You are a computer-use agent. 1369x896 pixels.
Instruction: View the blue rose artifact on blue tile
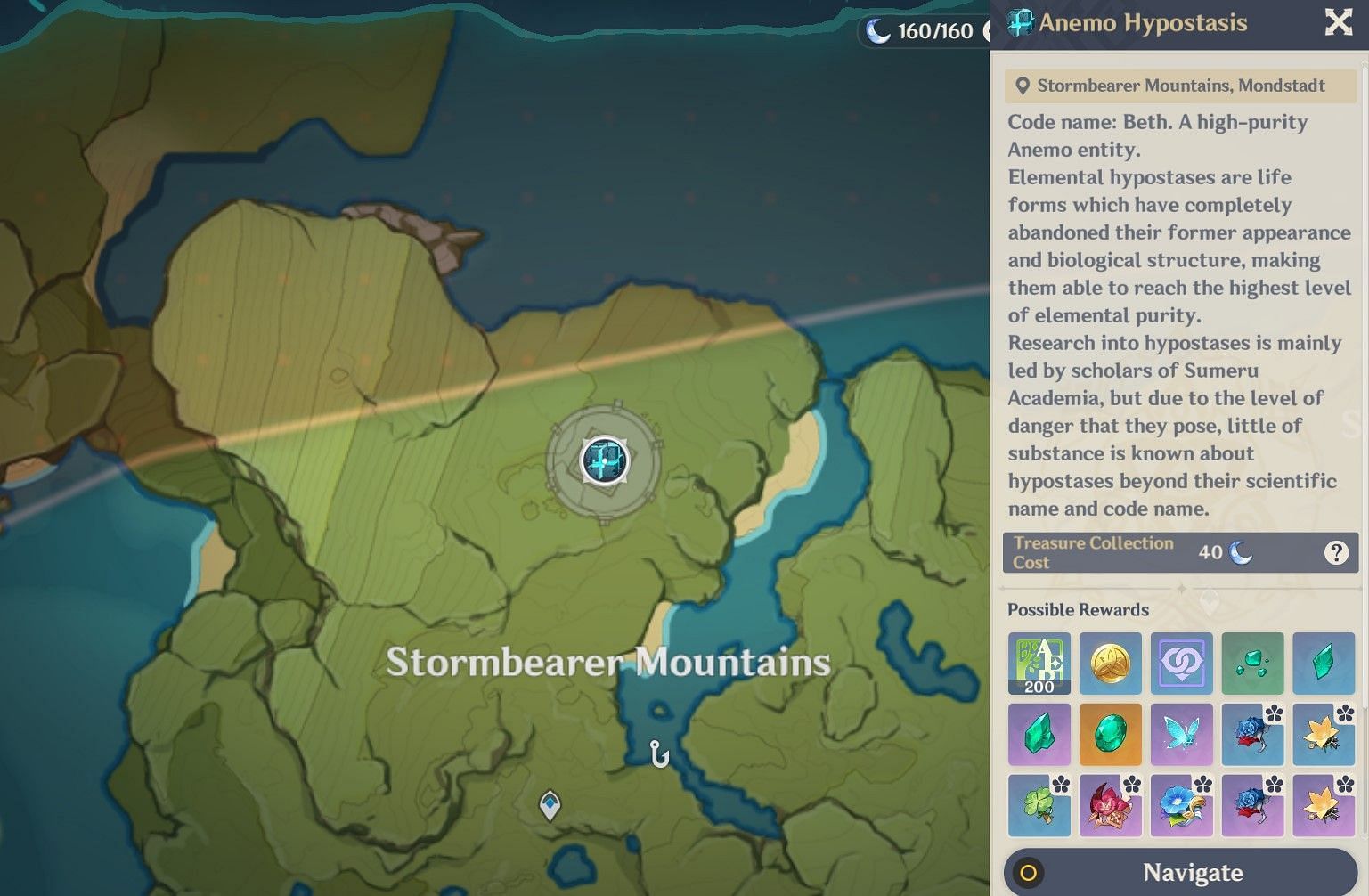coord(1253,735)
